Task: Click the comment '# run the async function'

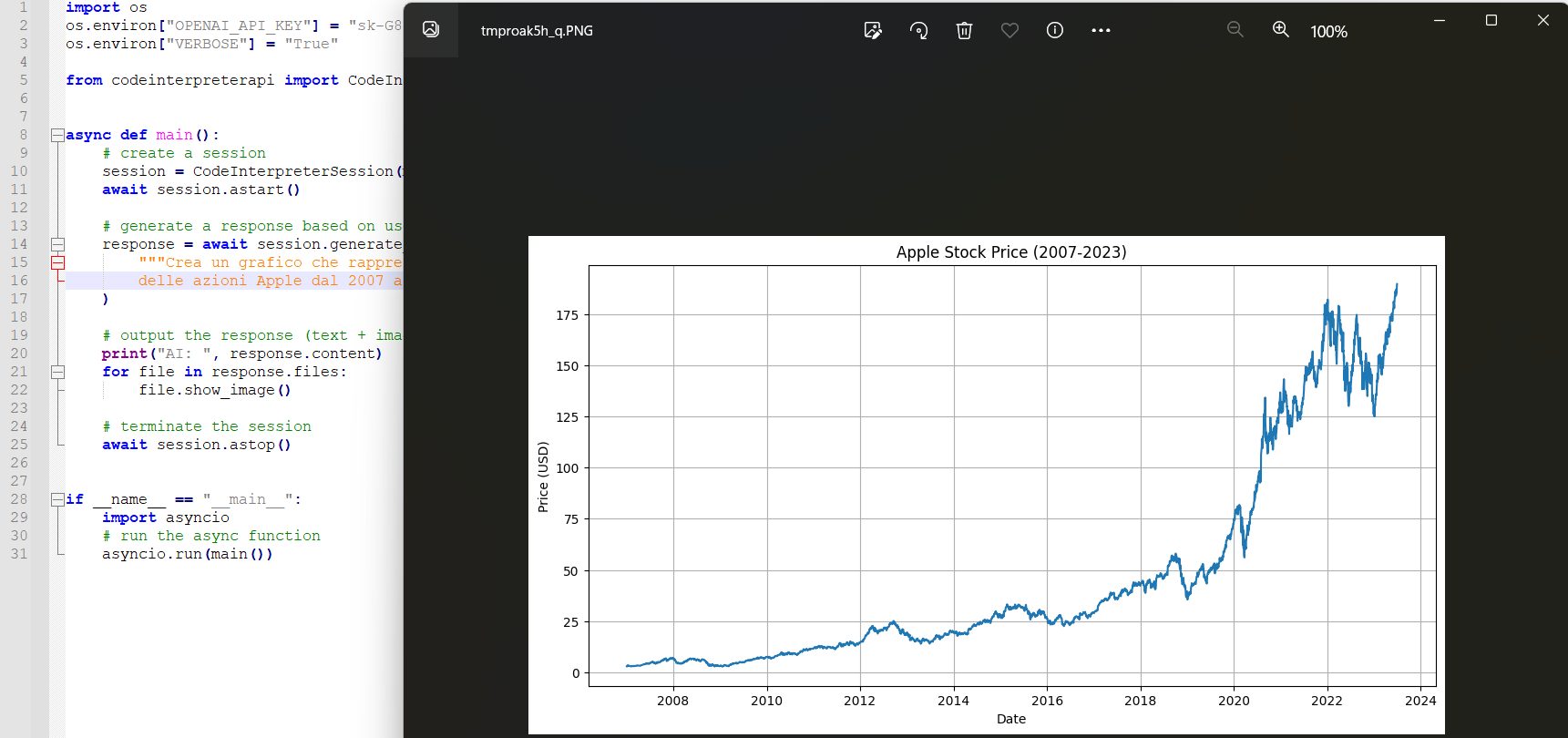Action: [x=211, y=536]
